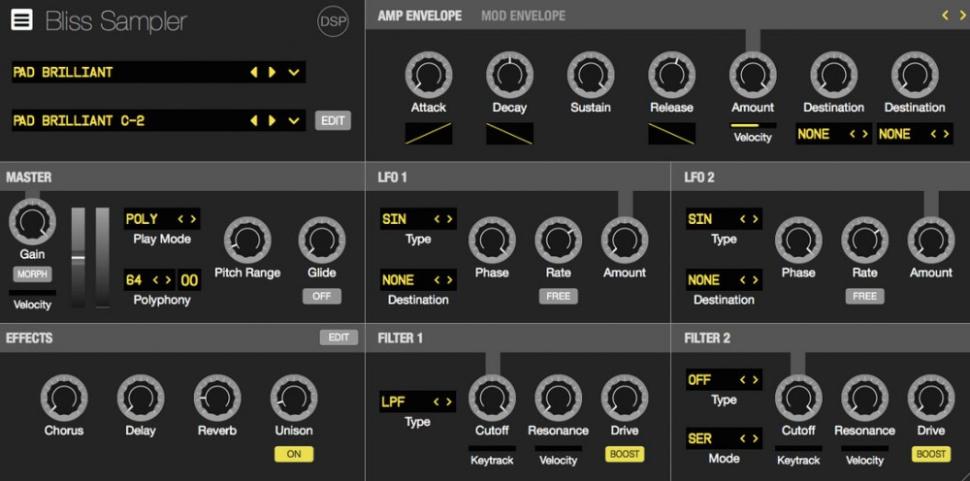Image resolution: width=970 pixels, height=481 pixels.
Task: Open second envelope Destination NONE selector
Action: pyautogui.click(x=915, y=134)
